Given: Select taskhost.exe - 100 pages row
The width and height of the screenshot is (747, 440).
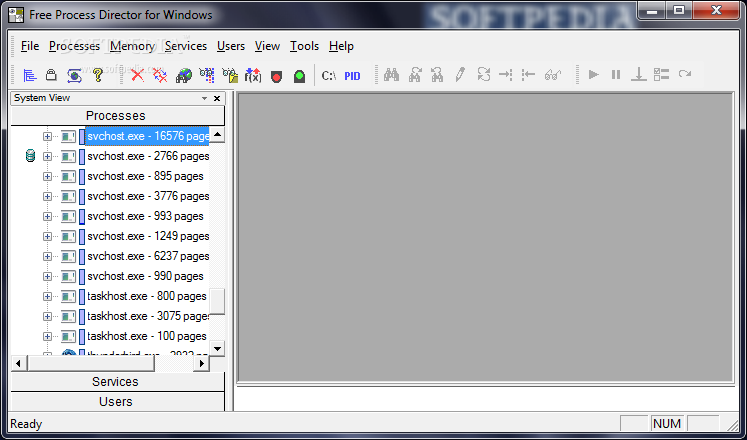Looking at the screenshot, I should point(147,336).
